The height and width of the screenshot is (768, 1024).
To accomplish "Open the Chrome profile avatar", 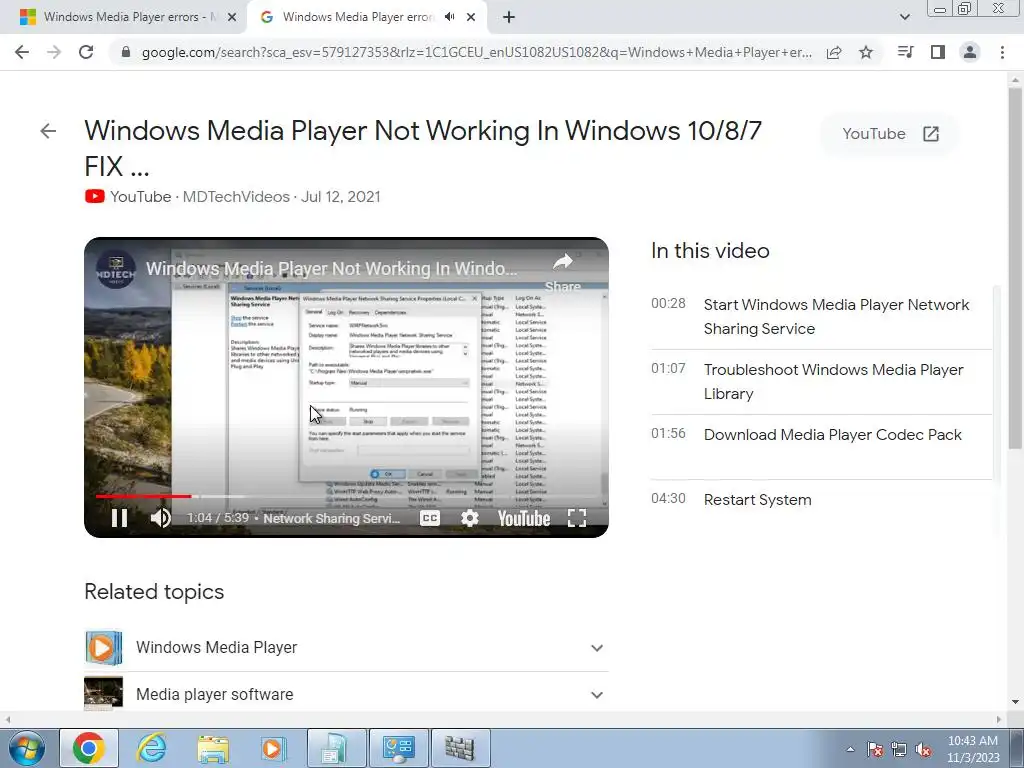I will click(x=970, y=52).
